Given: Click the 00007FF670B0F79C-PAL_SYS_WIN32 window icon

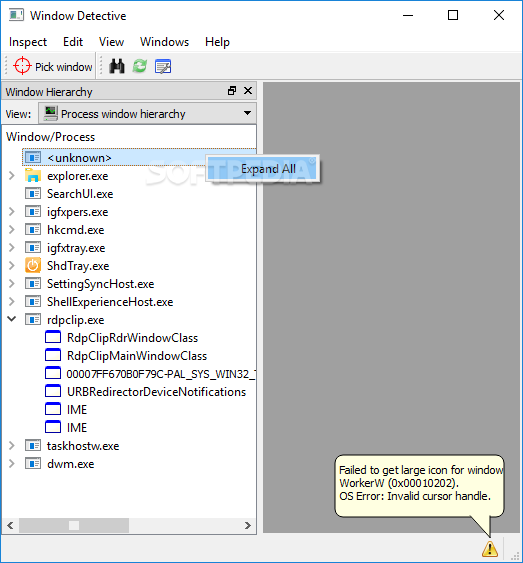Looking at the screenshot, I should [x=53, y=373].
